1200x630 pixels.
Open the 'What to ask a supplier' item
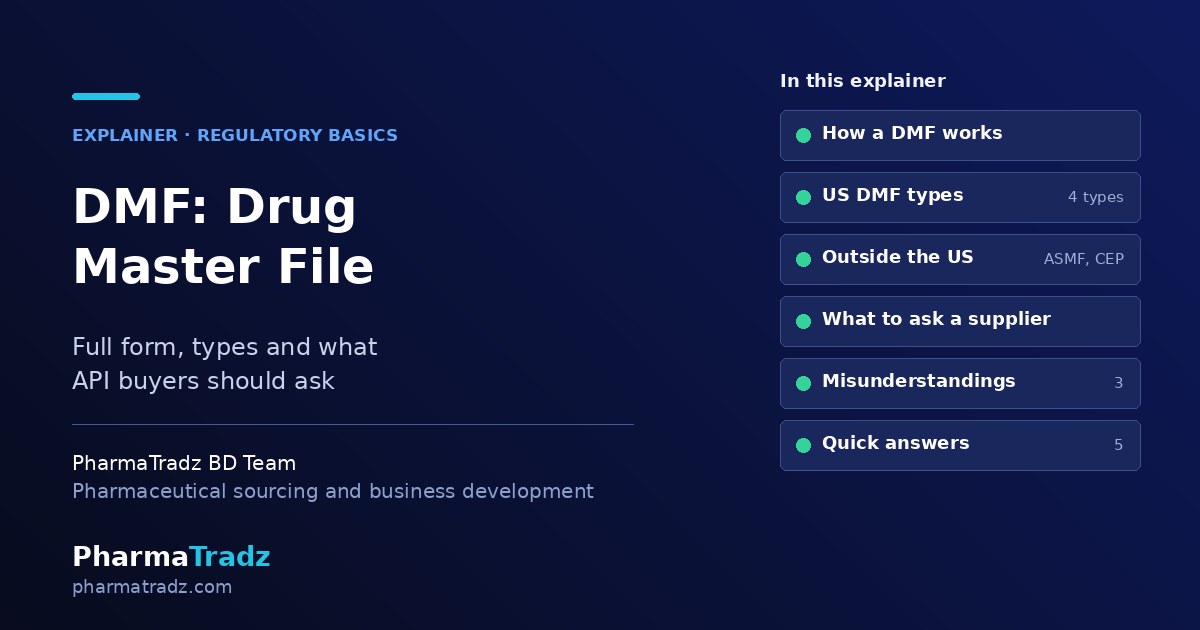click(x=960, y=321)
